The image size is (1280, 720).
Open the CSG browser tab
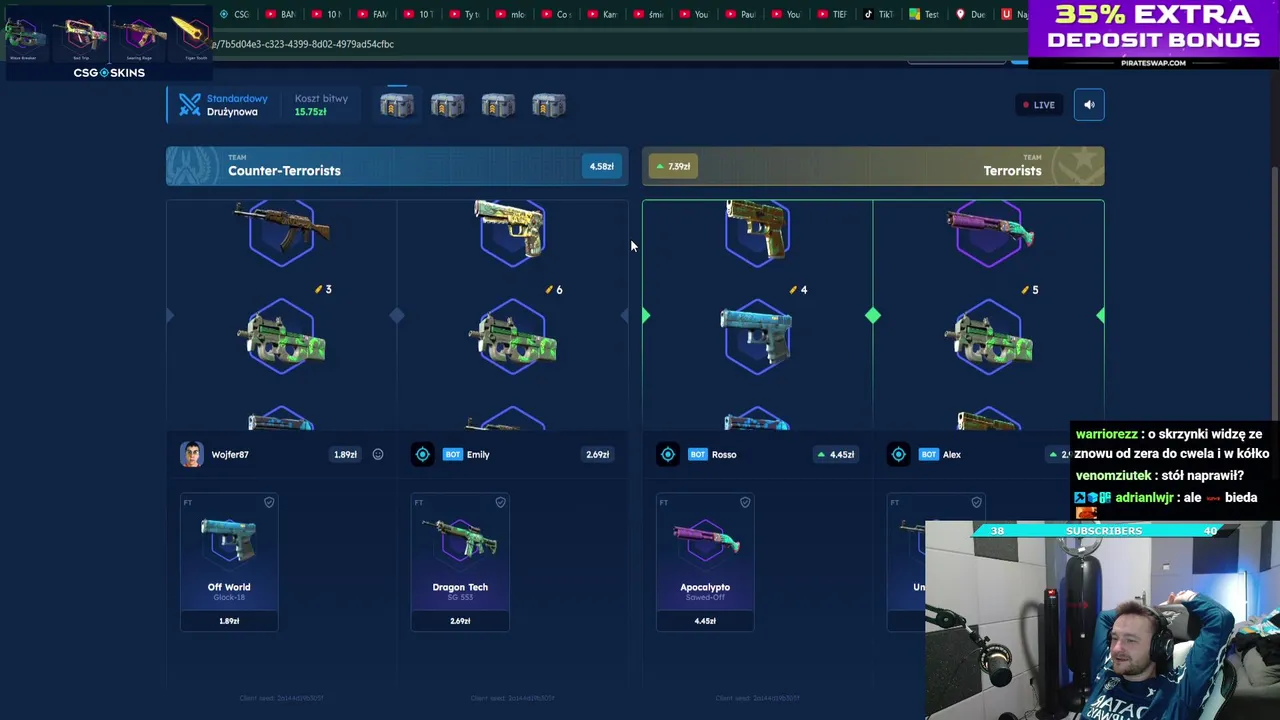(x=234, y=14)
